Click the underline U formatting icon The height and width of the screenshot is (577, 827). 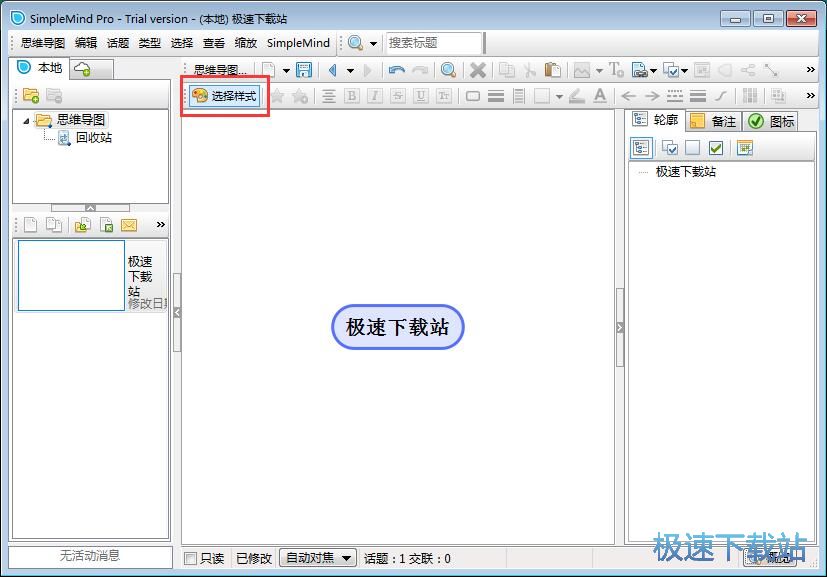420,96
